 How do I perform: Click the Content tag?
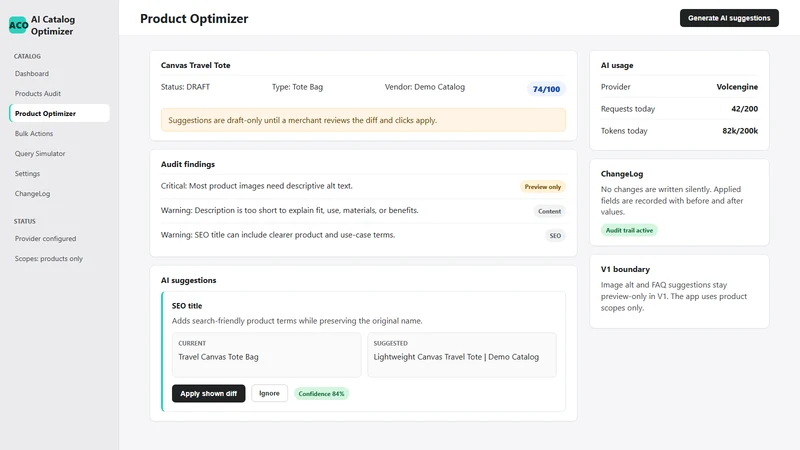click(x=549, y=211)
